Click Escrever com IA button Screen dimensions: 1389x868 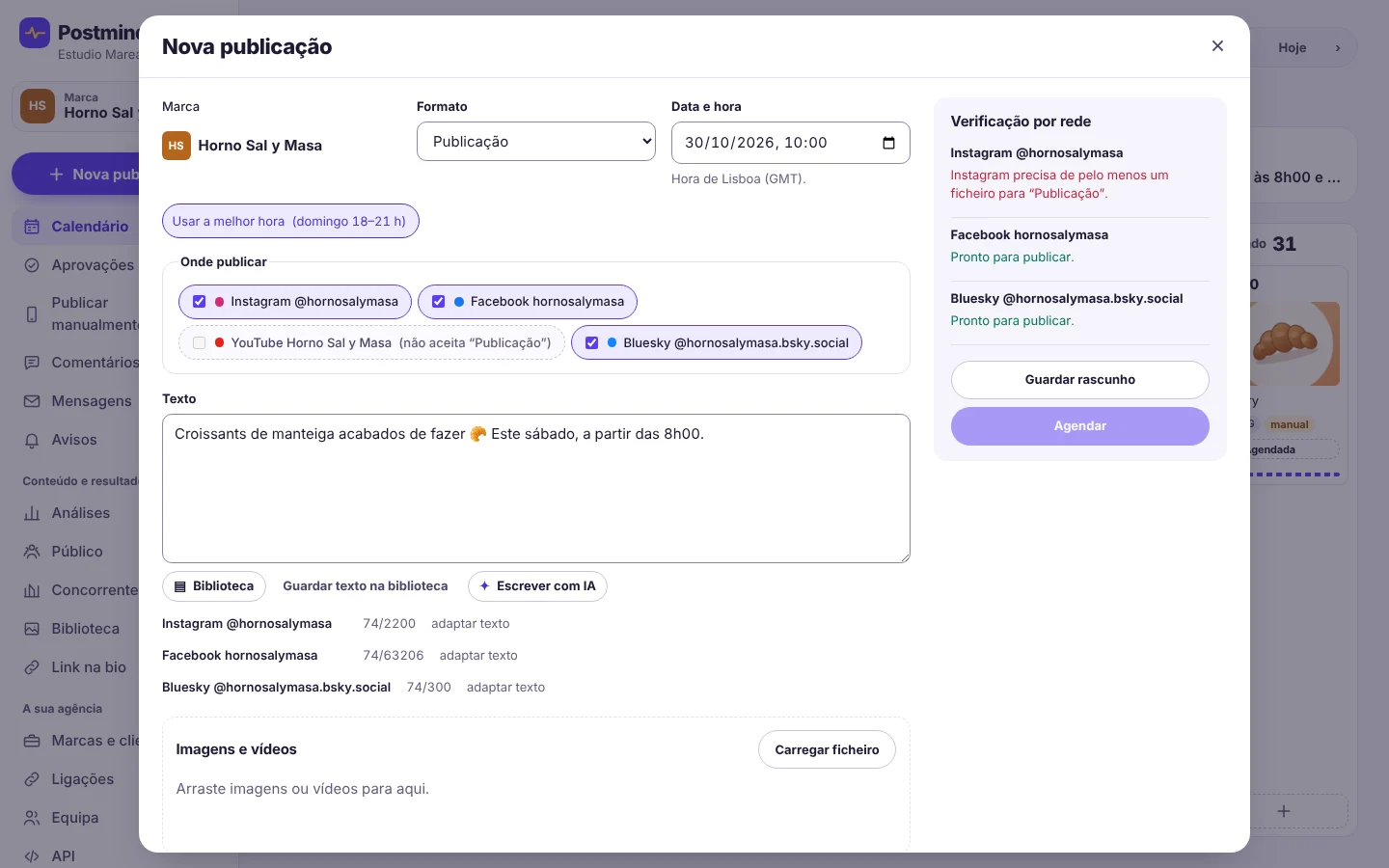tap(537, 586)
